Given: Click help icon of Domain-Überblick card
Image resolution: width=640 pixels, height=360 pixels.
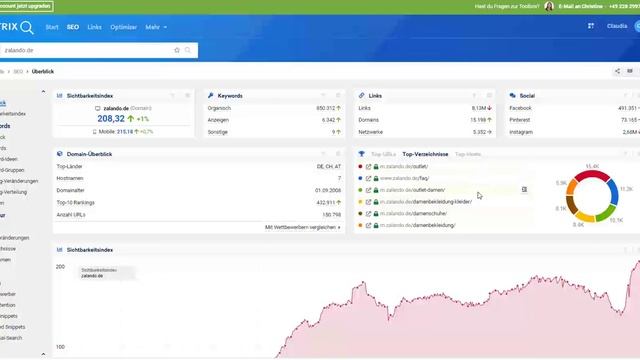Looking at the screenshot, I should [323, 154].
